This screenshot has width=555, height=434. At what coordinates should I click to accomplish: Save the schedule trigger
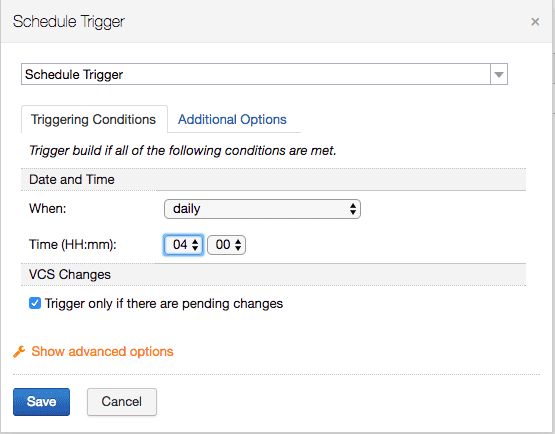click(41, 402)
